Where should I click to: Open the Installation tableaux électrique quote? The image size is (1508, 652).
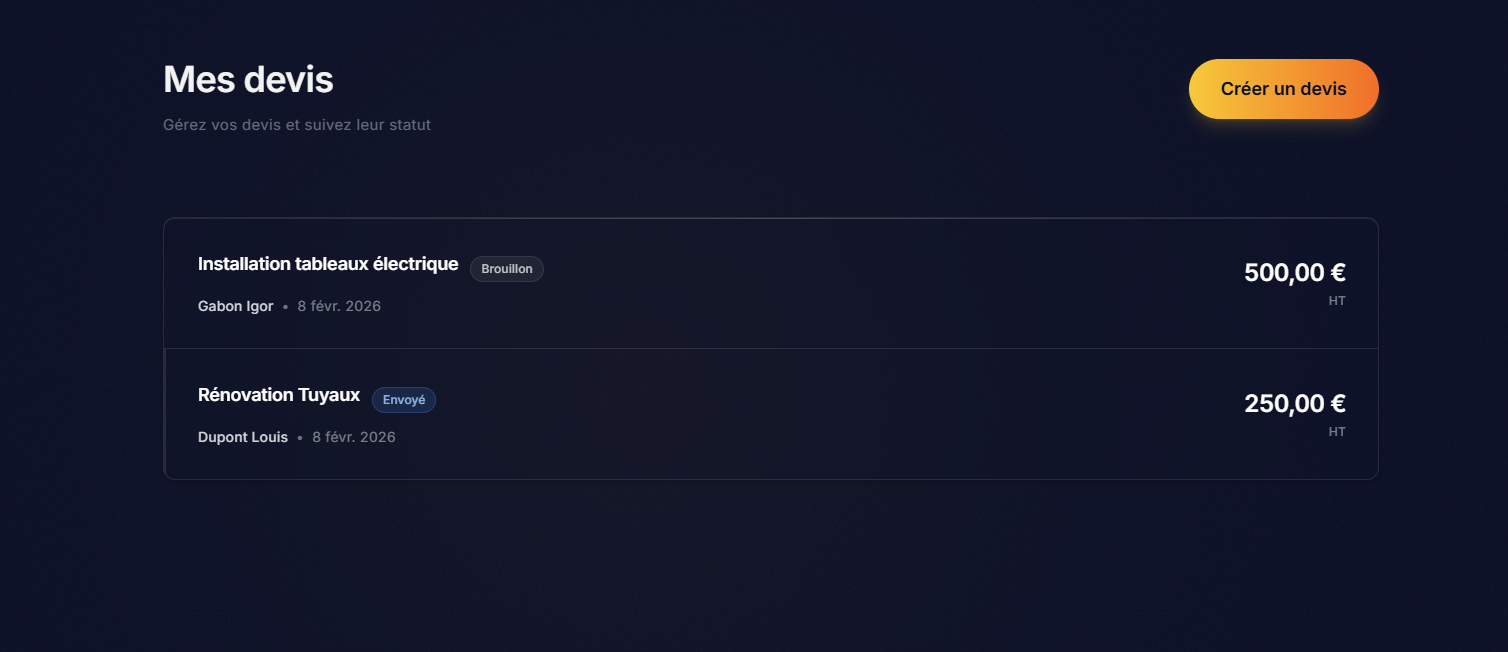pos(327,265)
